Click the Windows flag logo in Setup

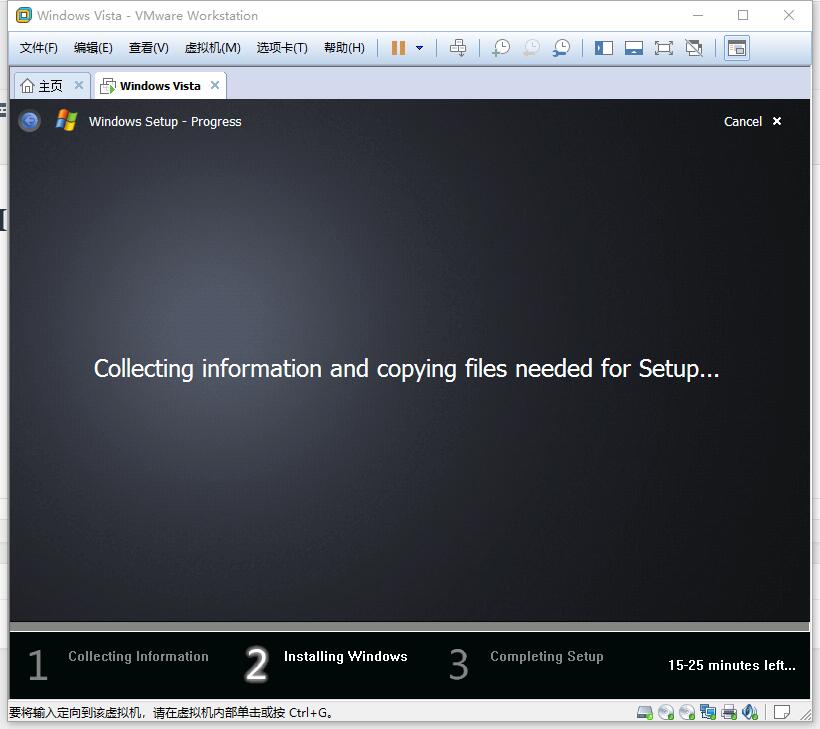click(x=66, y=120)
